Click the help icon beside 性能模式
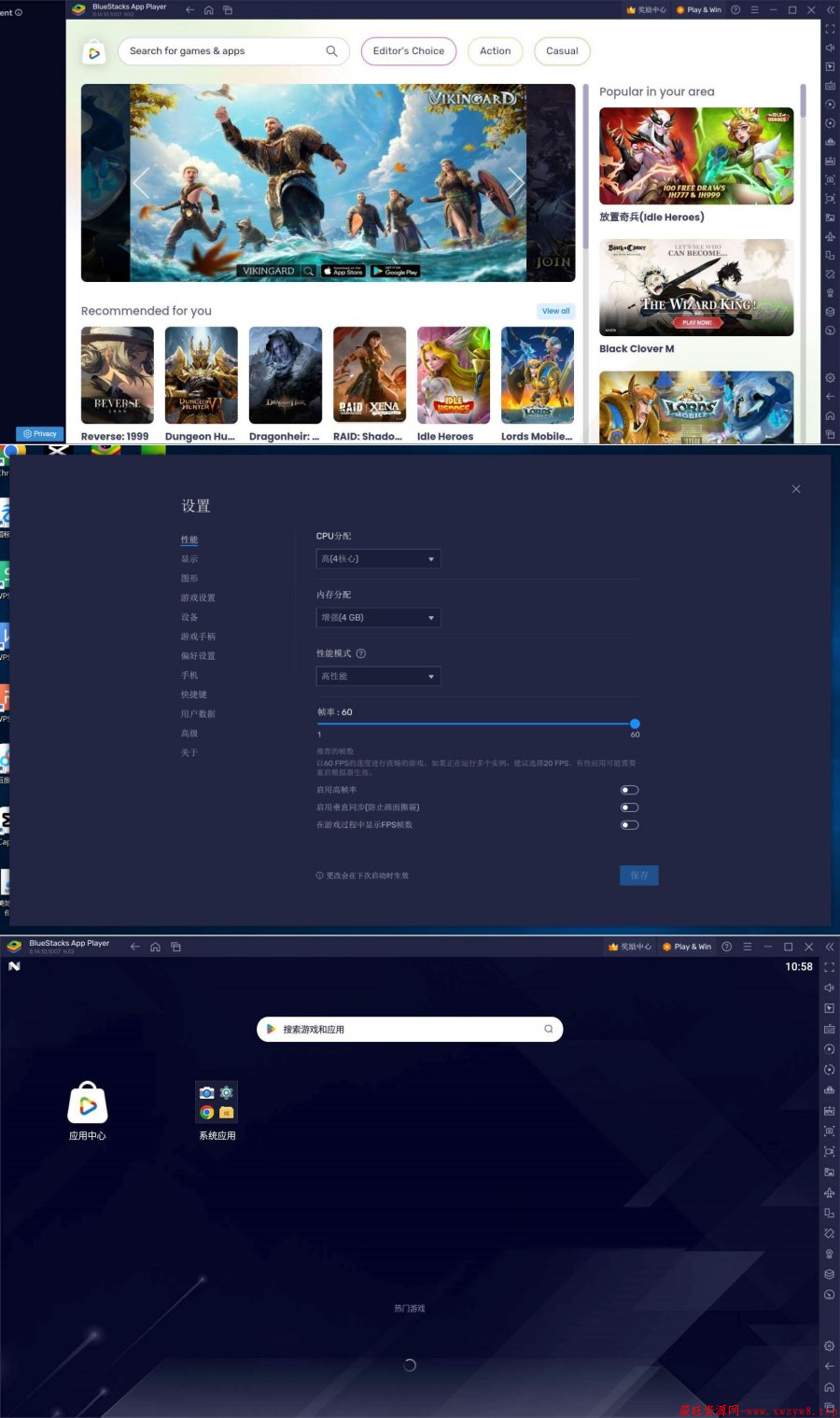 click(361, 653)
